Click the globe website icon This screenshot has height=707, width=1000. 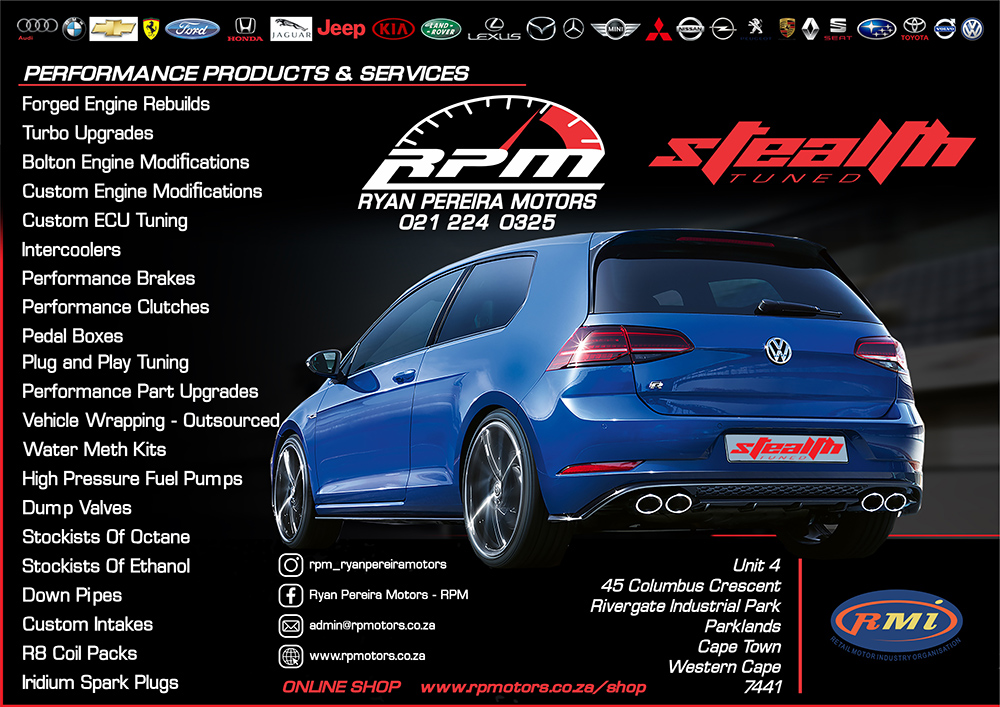tap(291, 656)
